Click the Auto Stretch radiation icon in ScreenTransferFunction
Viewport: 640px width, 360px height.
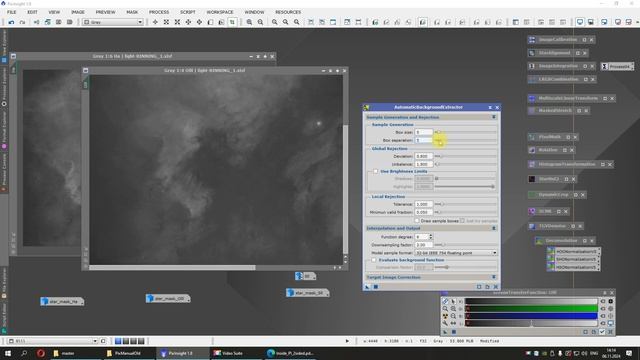point(445,316)
